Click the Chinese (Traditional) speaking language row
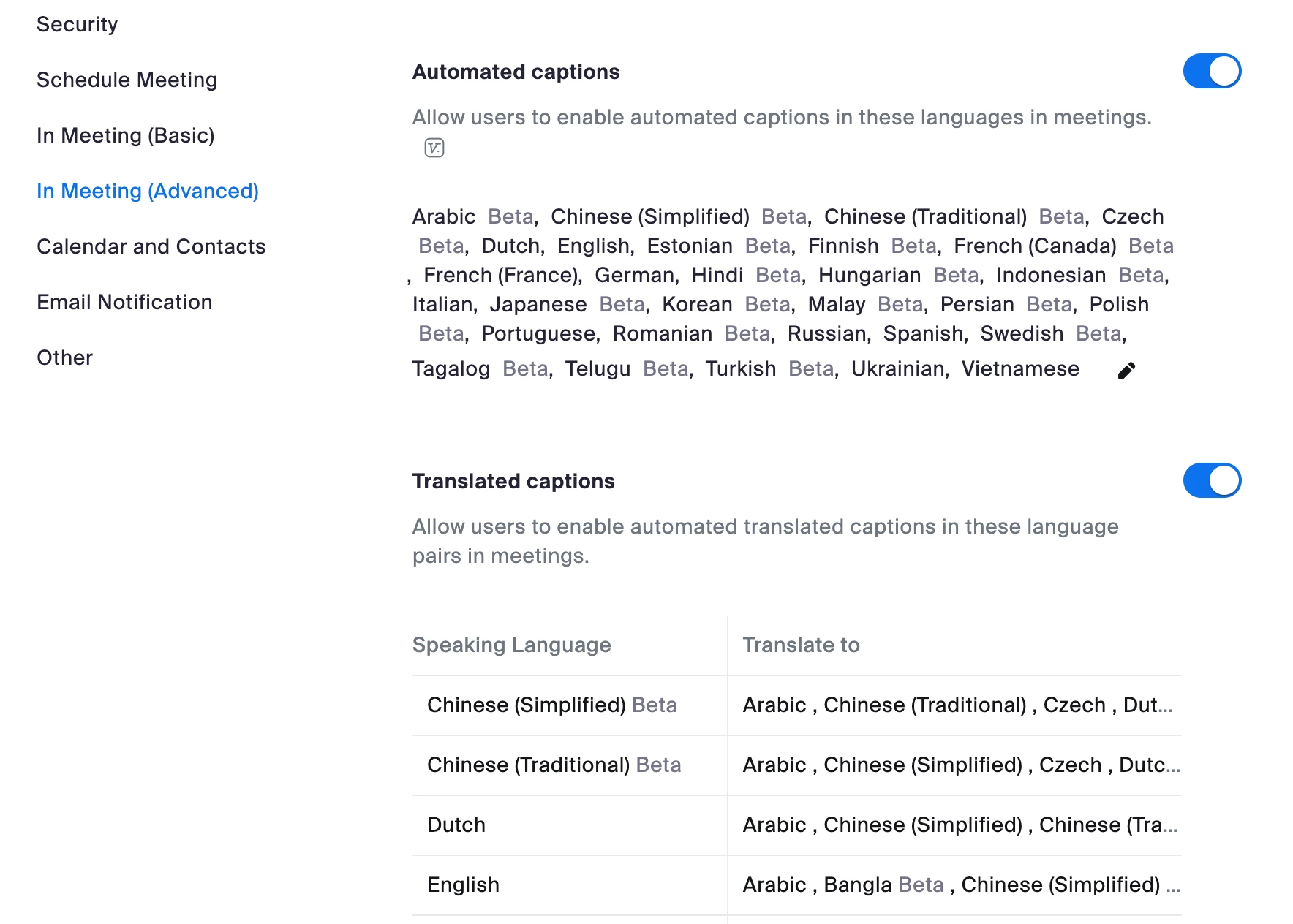Screen dimensions: 1293x924 (x=554, y=765)
